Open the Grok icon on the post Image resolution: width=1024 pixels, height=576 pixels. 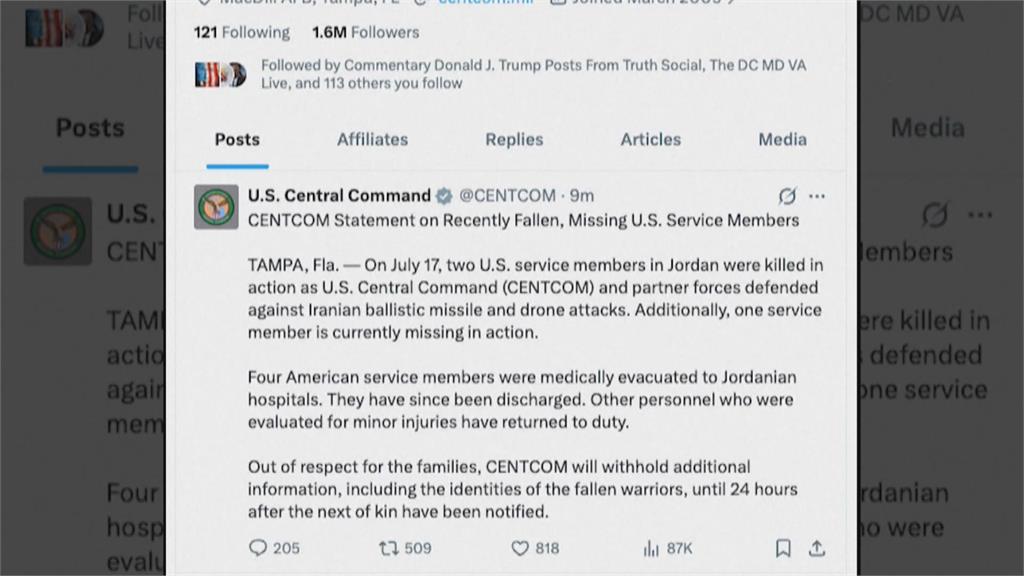point(788,196)
